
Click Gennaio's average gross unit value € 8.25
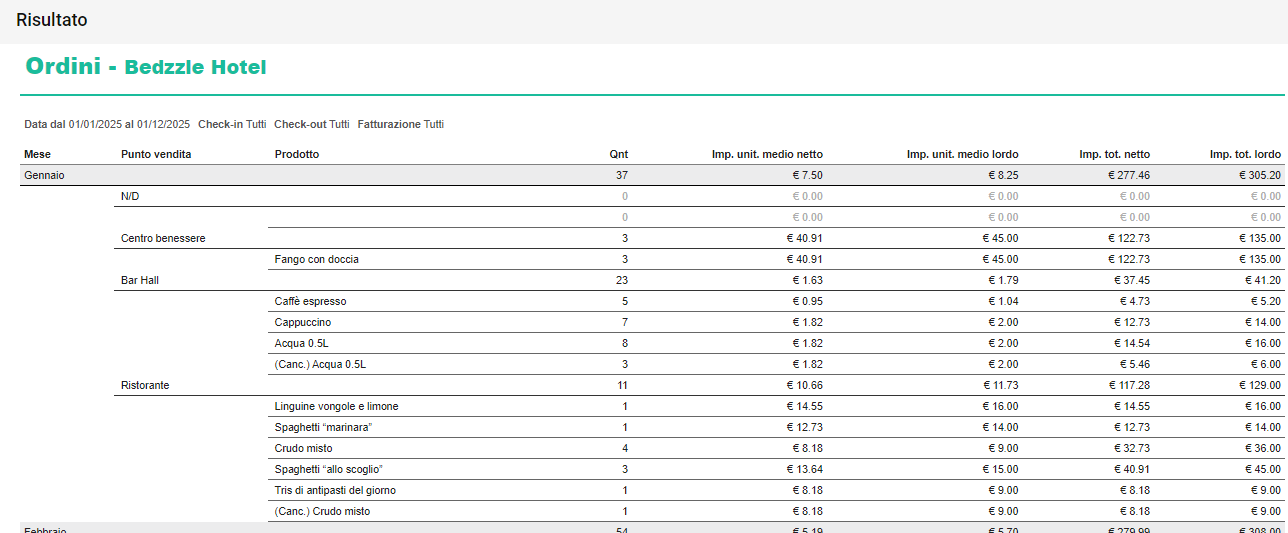1003,175
